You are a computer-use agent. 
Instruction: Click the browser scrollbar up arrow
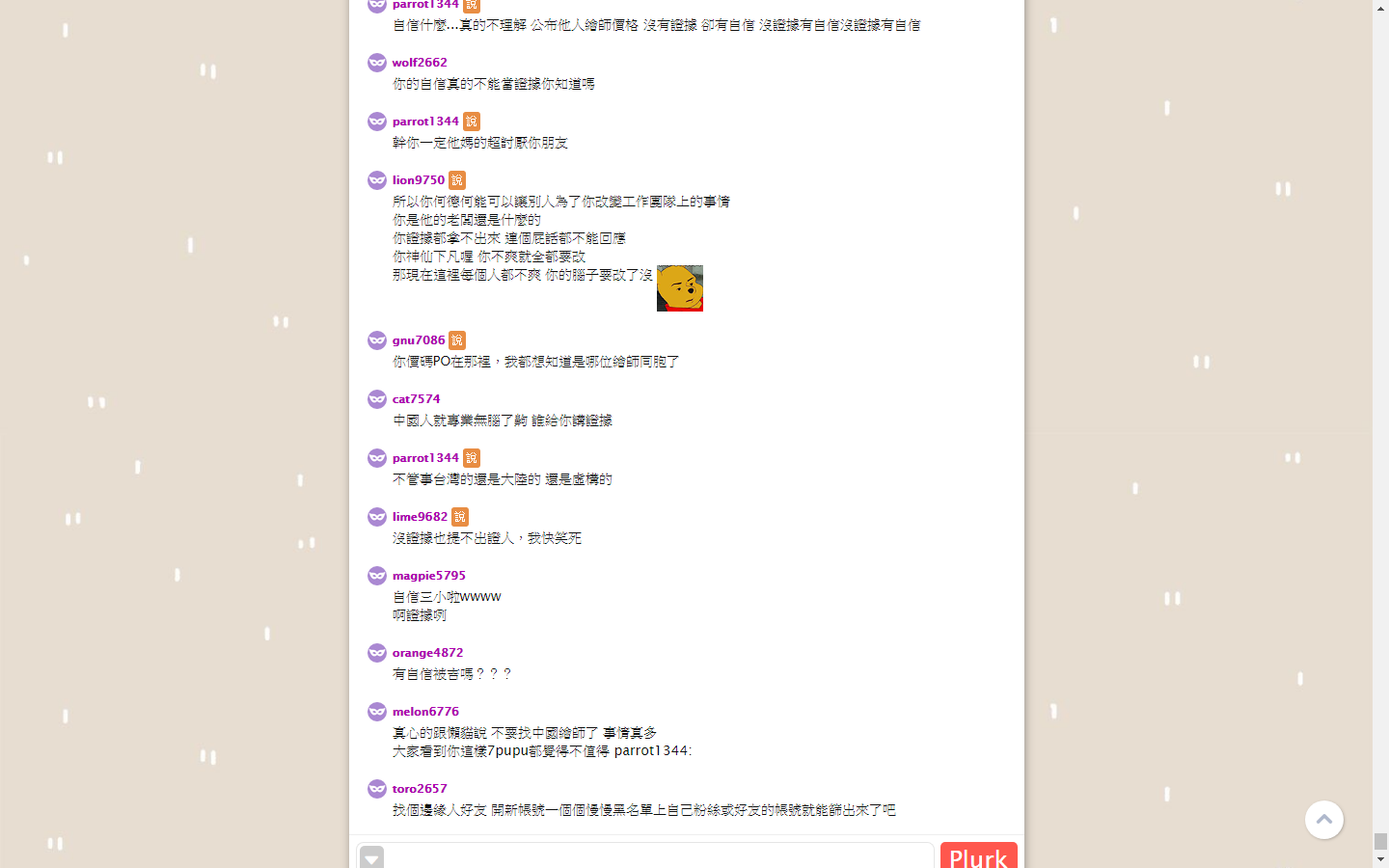tap(1380, 8)
